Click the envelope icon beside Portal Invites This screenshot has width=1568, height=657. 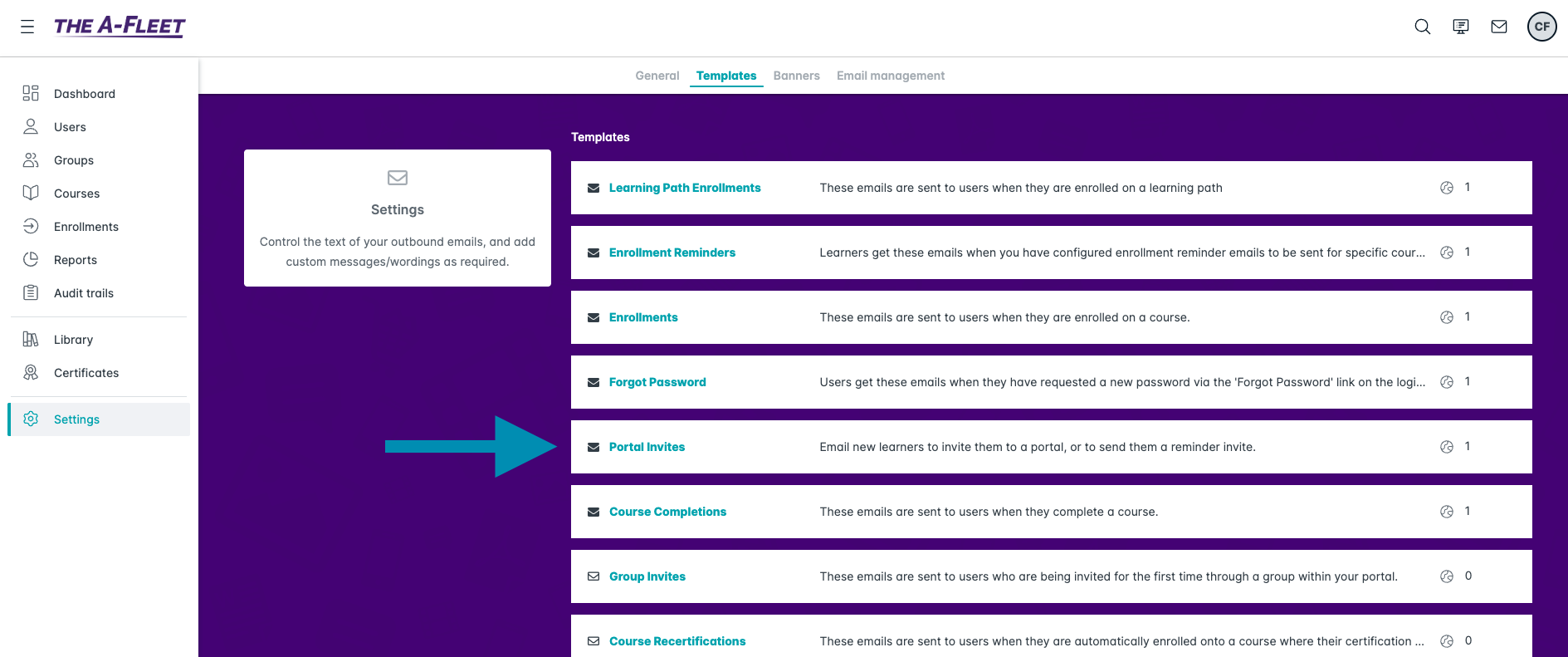[x=593, y=447]
